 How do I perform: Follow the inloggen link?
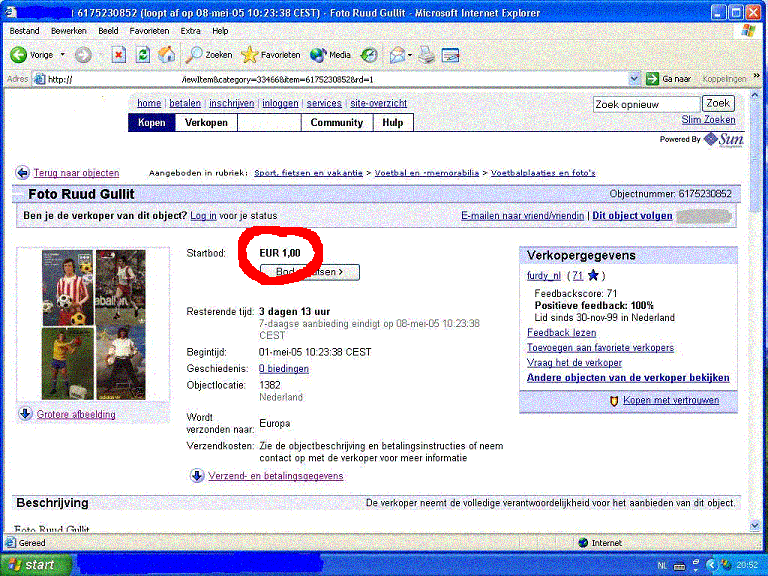(x=280, y=103)
